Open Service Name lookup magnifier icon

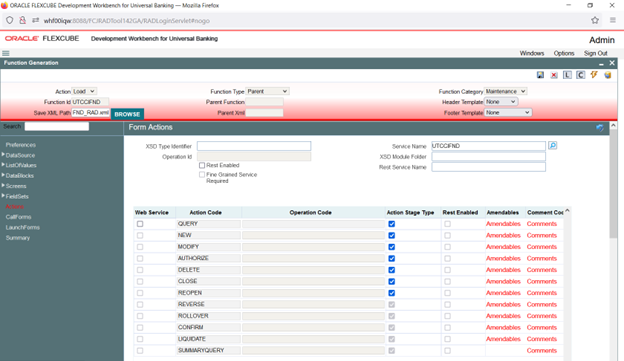coord(552,146)
